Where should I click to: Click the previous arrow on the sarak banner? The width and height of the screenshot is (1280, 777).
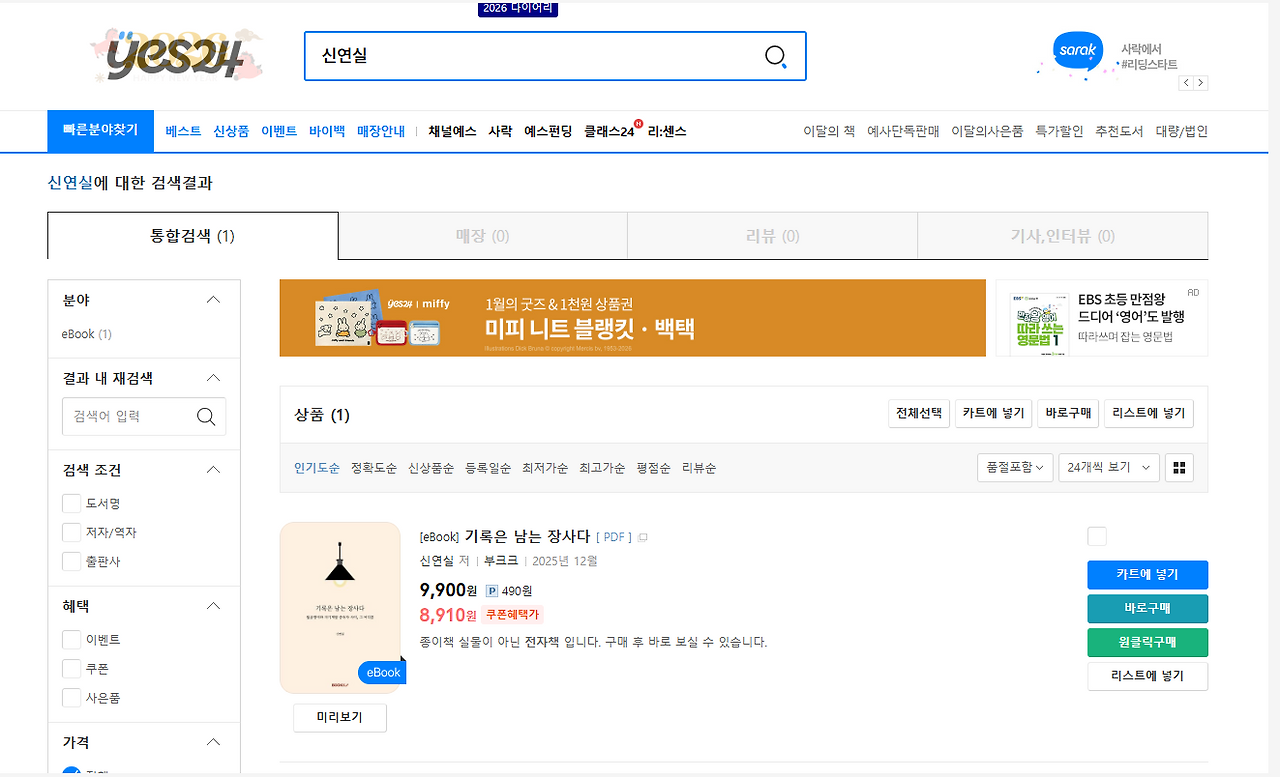[1186, 83]
